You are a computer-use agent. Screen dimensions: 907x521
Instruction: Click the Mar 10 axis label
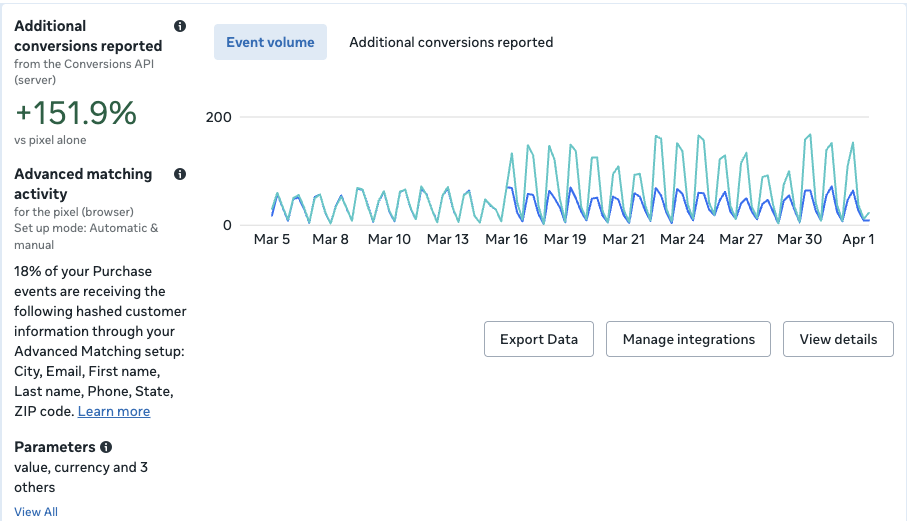(389, 239)
